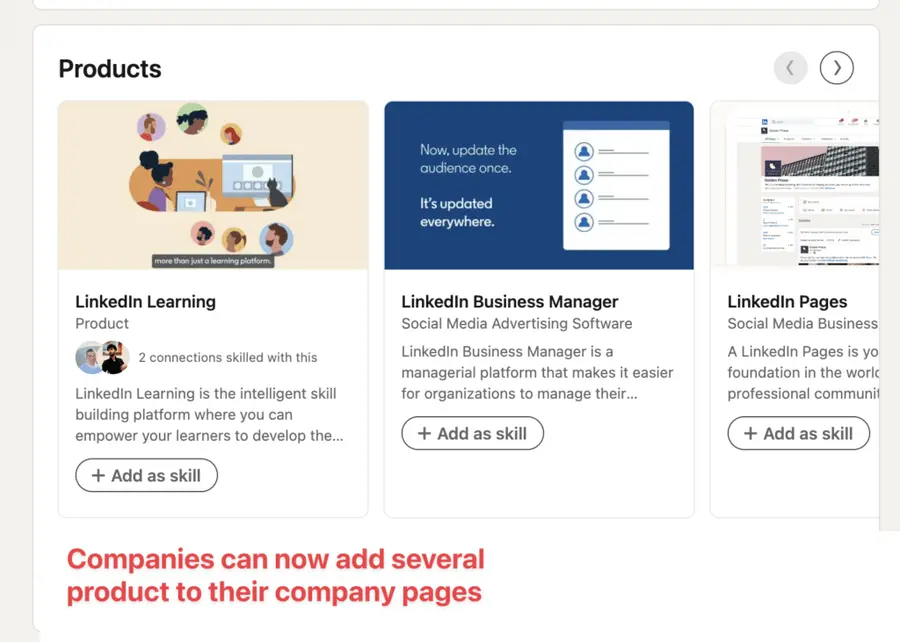Open the LinkedIn Learning product thumbnail image
The width and height of the screenshot is (900, 642).
[x=213, y=184]
